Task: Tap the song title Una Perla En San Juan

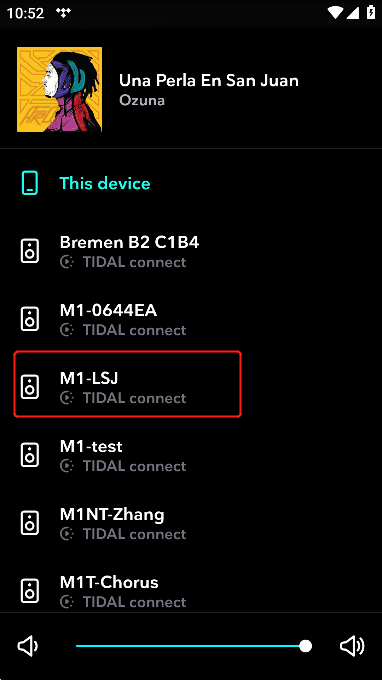Action: pos(209,80)
